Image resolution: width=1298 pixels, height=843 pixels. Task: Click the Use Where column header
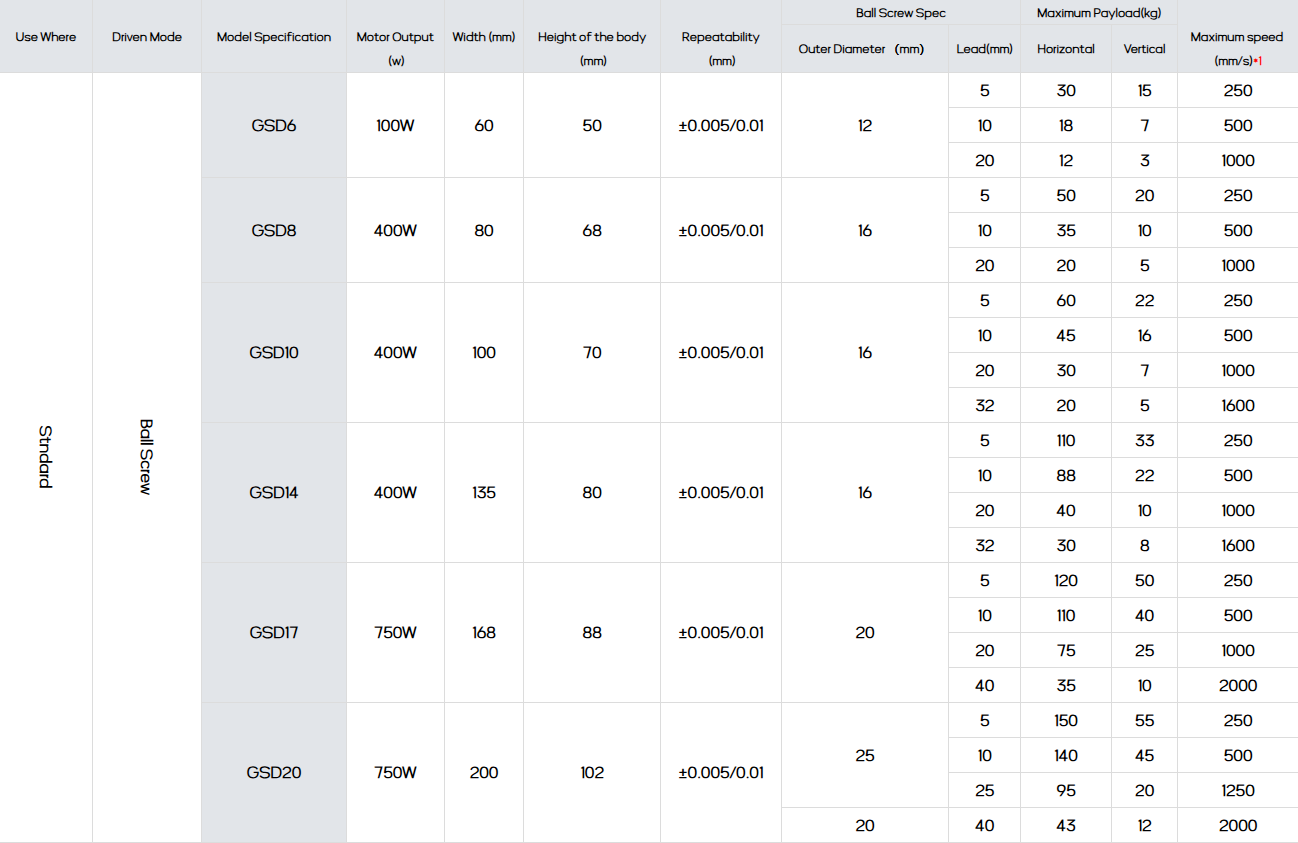click(46, 37)
